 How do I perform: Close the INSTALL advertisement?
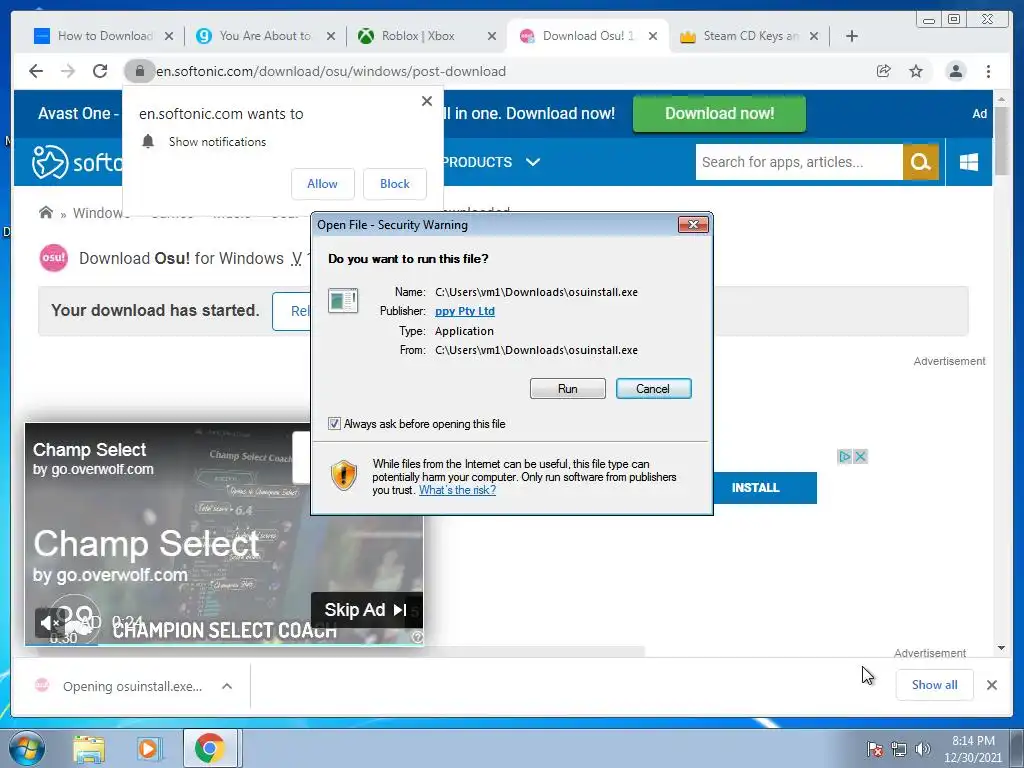coord(860,456)
